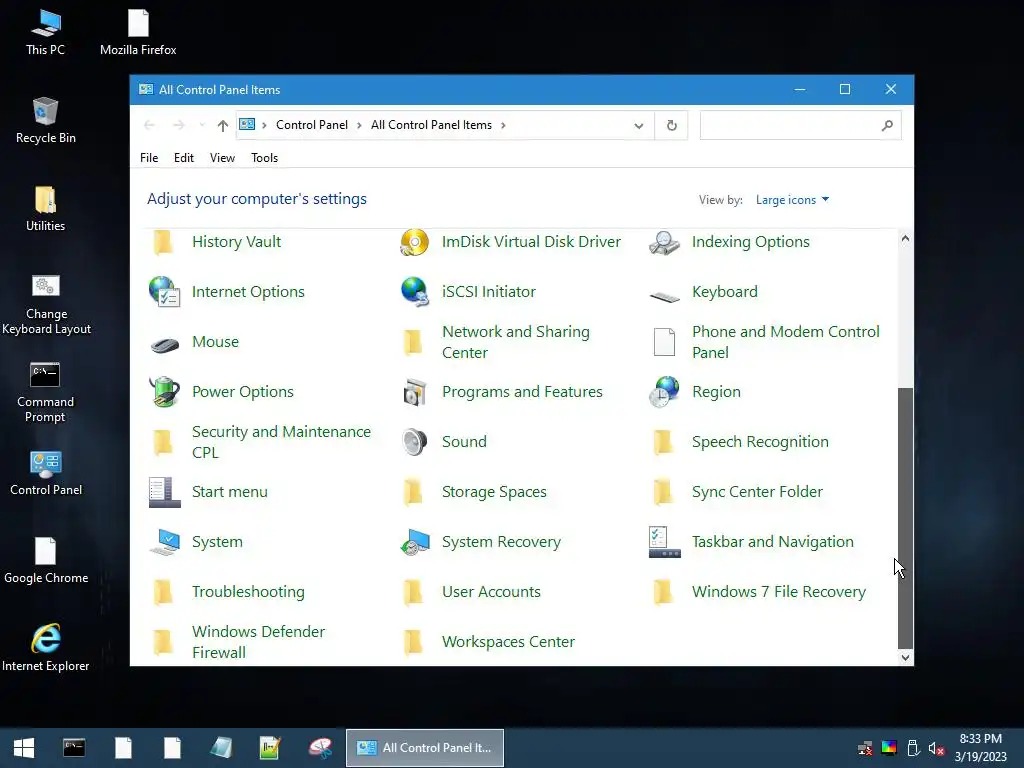
Task: Open Windows 7 File Recovery link
Action: point(778,592)
